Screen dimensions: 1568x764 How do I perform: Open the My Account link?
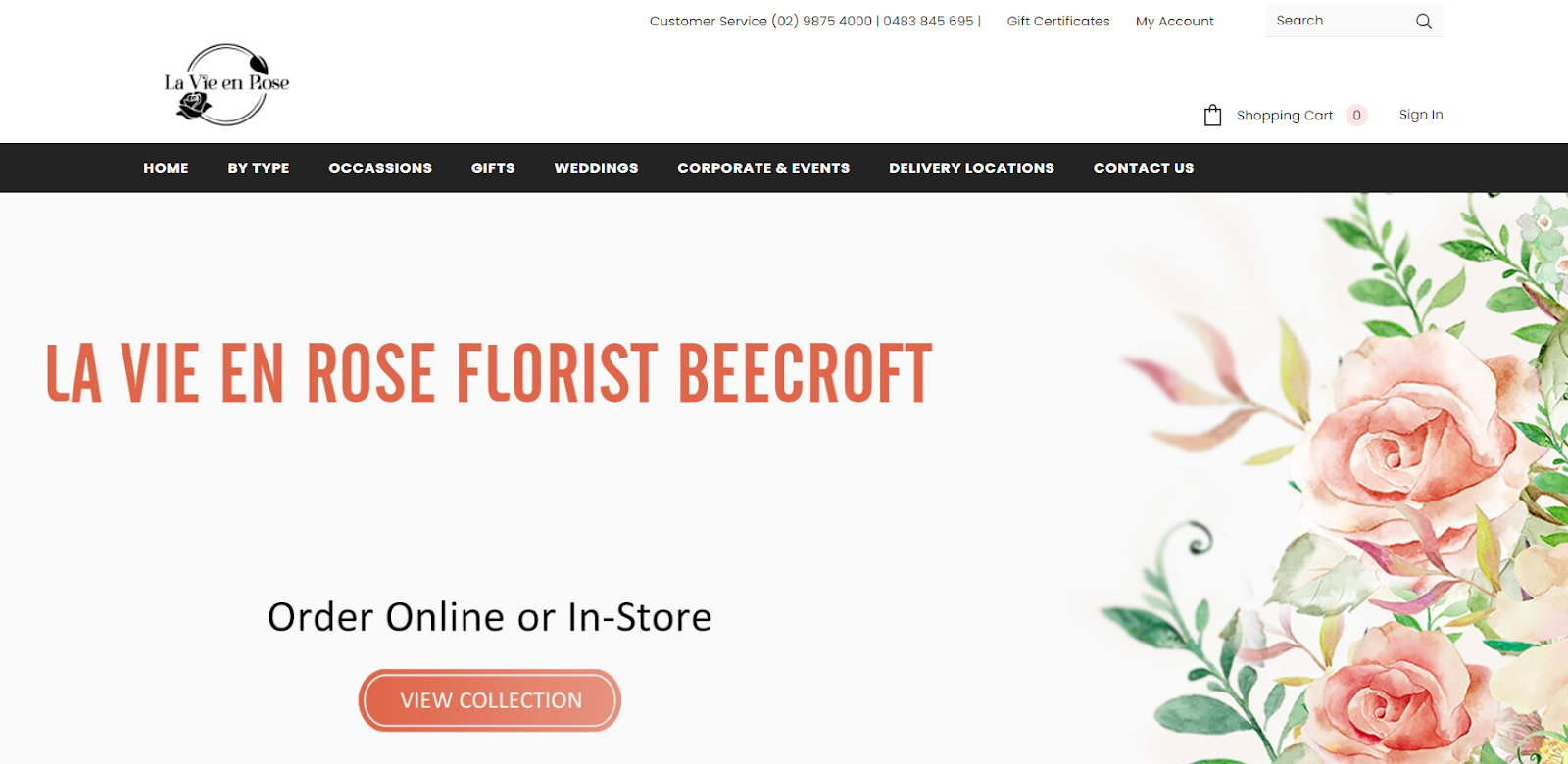tap(1174, 22)
